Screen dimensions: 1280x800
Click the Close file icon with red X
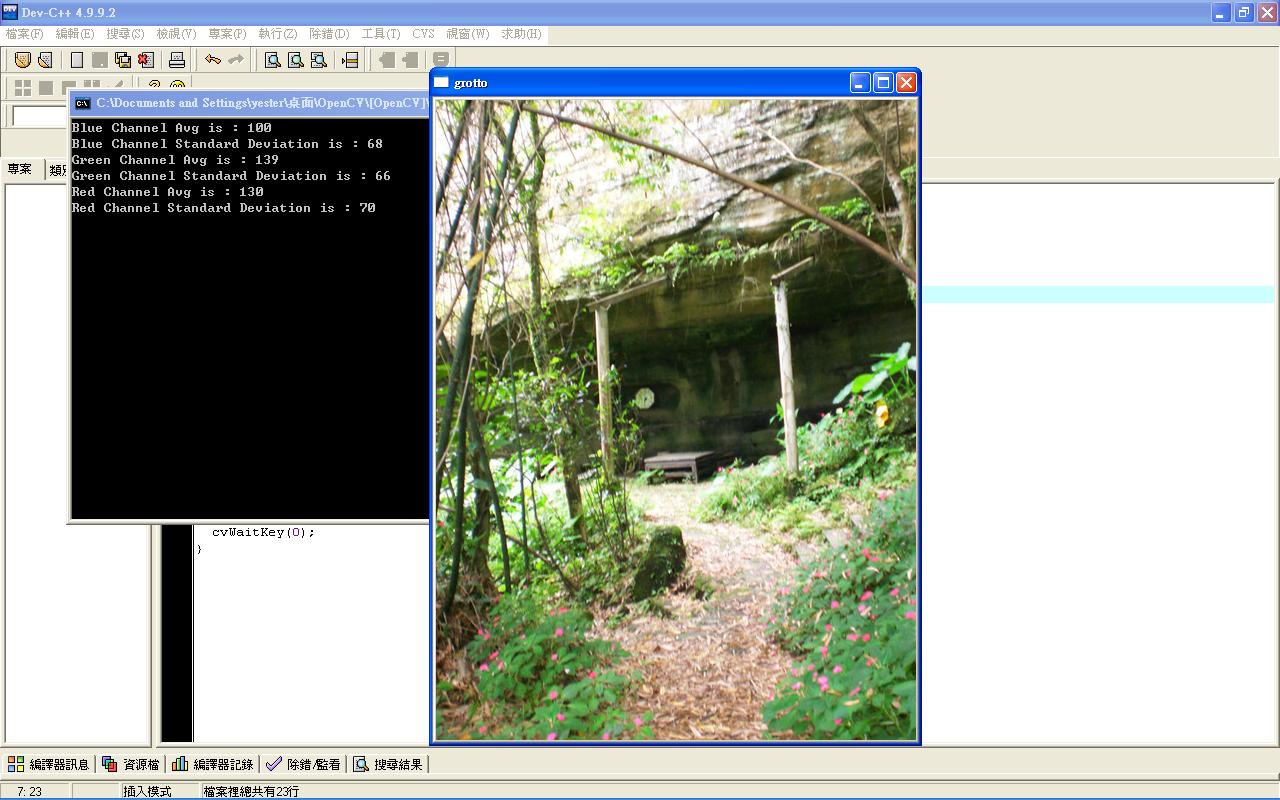click(x=146, y=60)
